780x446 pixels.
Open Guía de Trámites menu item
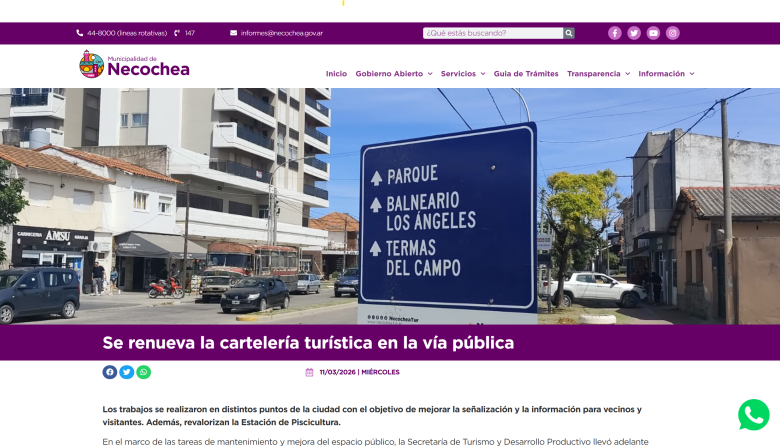point(526,73)
